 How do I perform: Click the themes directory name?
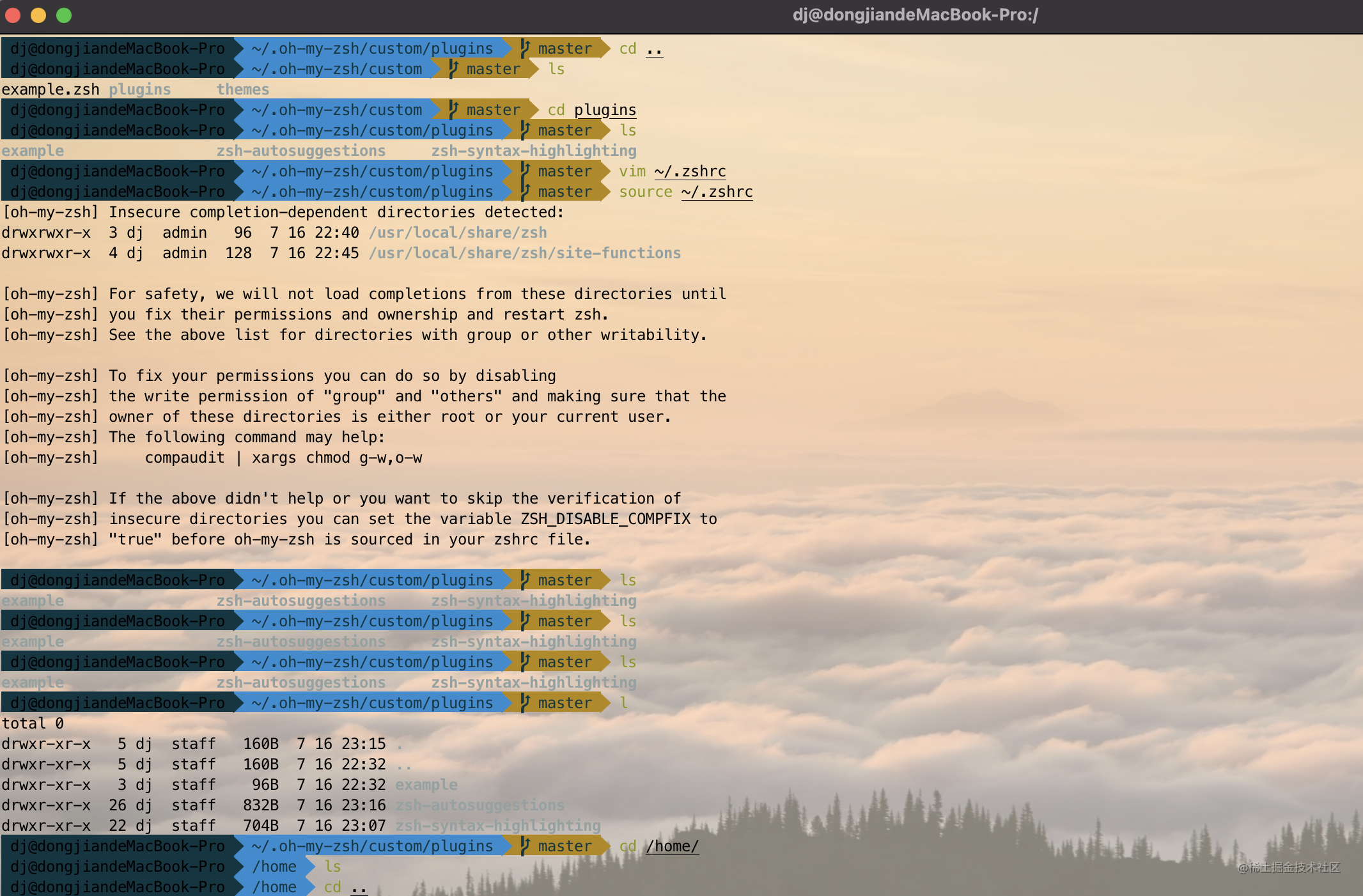click(243, 89)
